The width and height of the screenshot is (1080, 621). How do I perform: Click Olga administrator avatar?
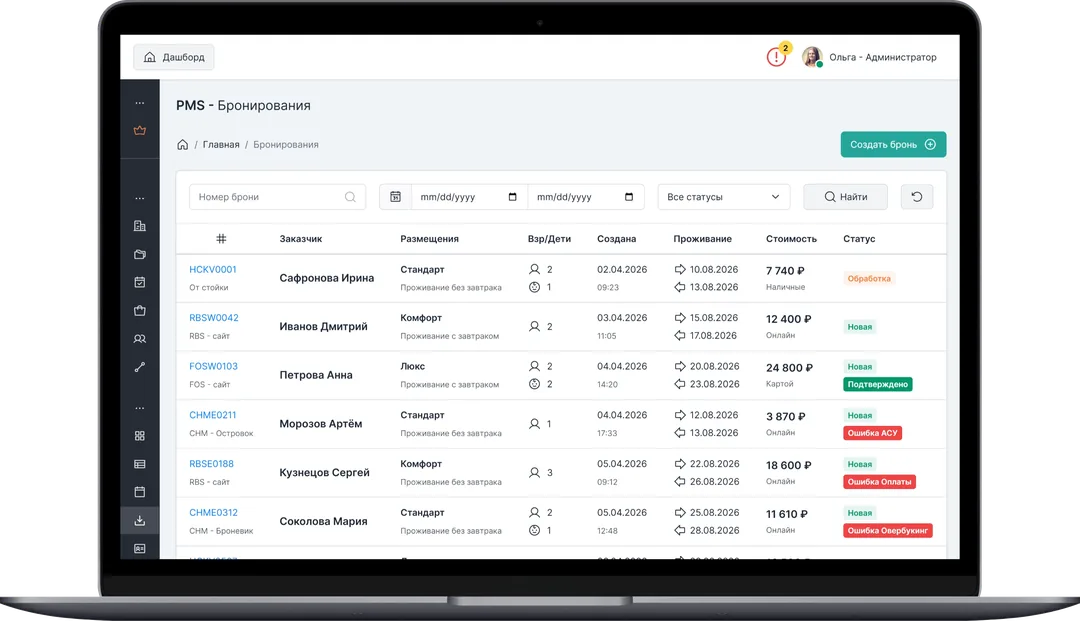coord(812,57)
